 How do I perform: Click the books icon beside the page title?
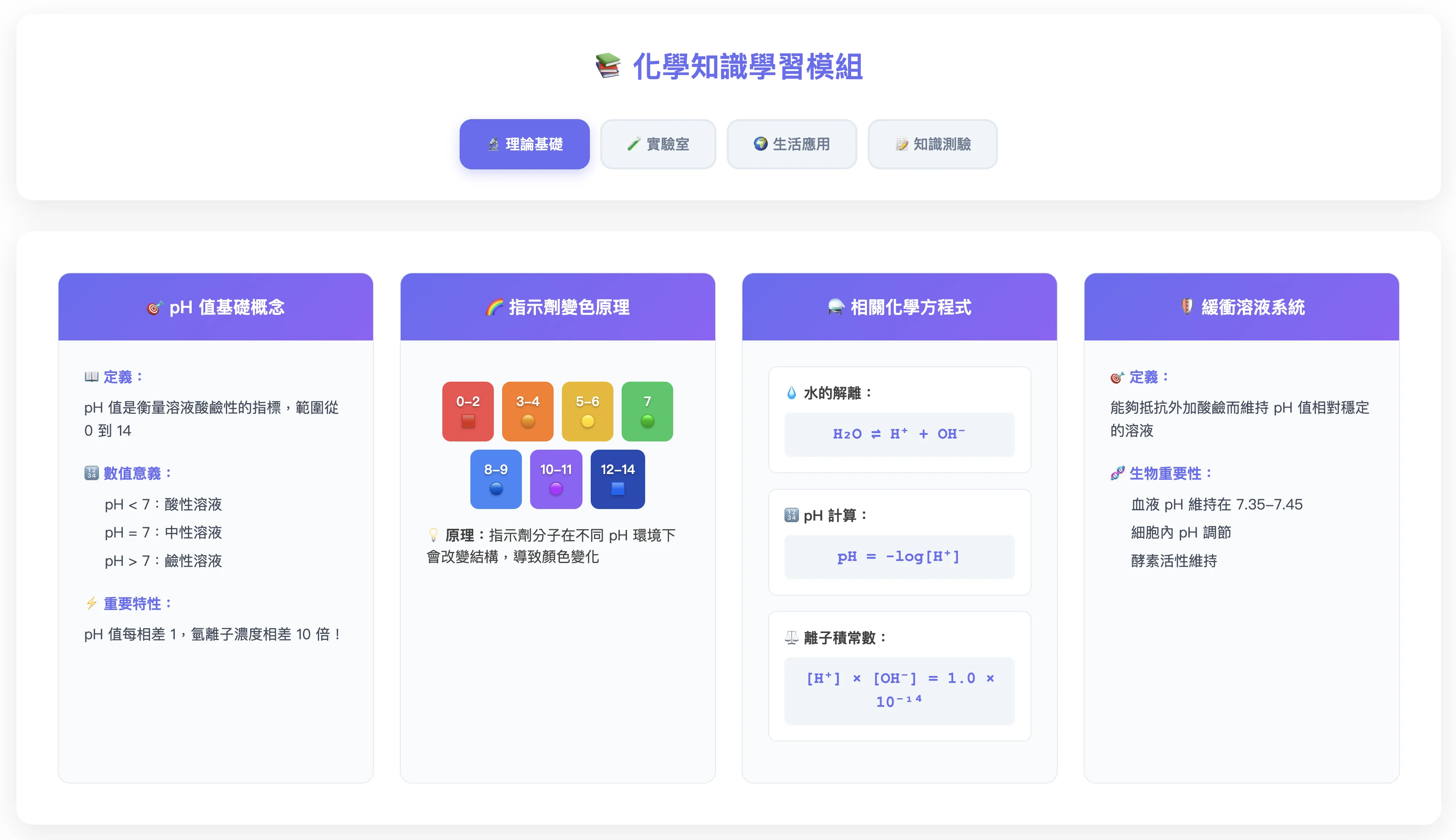pyautogui.click(x=608, y=66)
